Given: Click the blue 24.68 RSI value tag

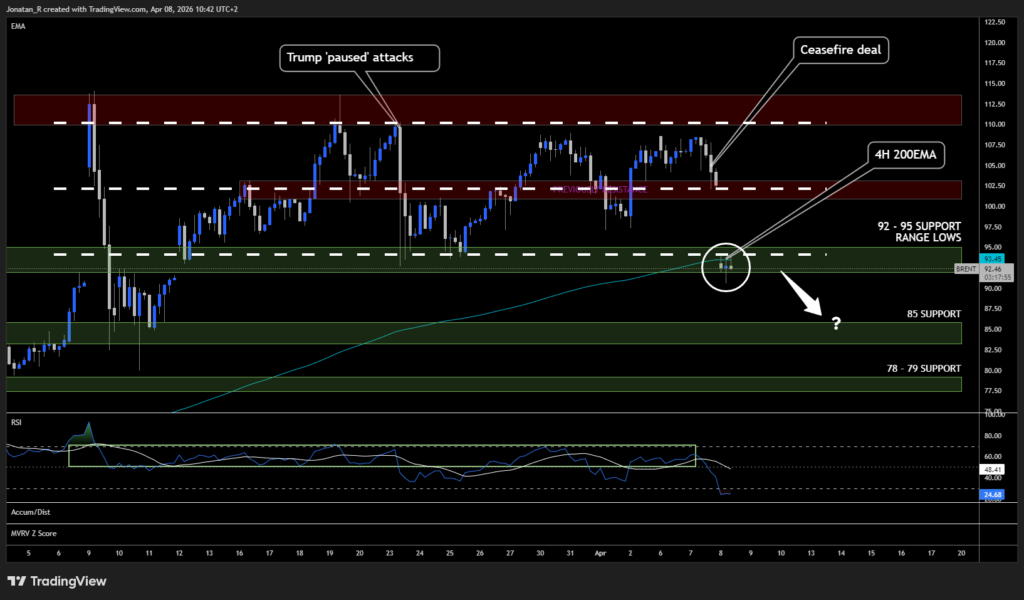Looking at the screenshot, I should click(x=964, y=493).
